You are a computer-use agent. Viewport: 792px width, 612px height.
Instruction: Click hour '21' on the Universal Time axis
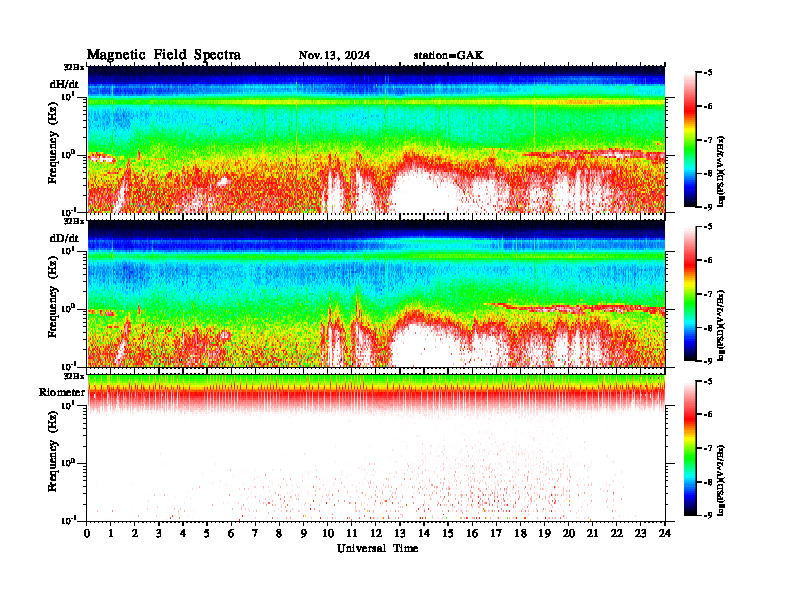coord(592,534)
